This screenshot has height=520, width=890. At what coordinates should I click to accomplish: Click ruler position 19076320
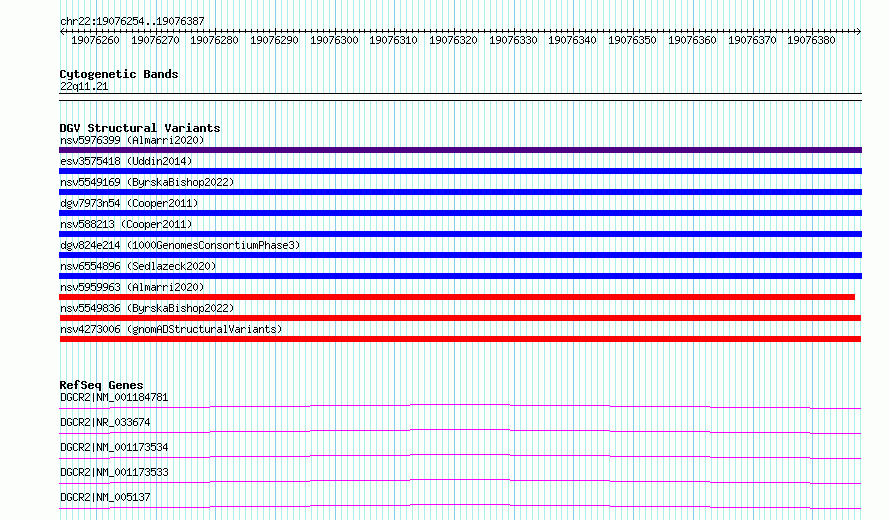click(x=453, y=40)
